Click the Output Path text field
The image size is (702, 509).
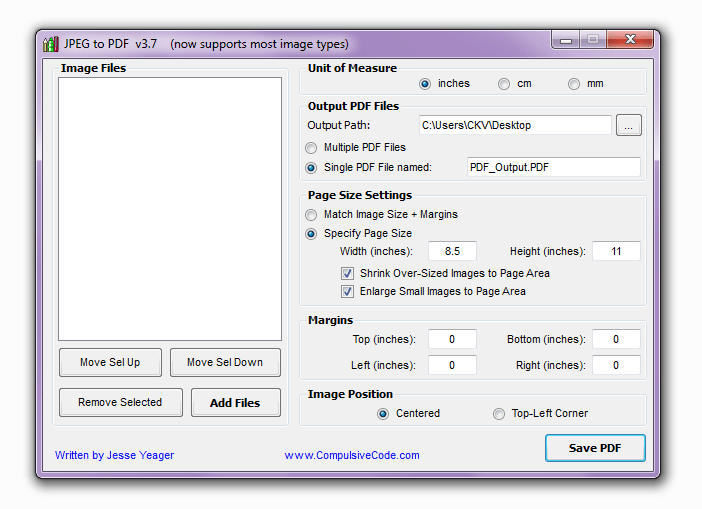[515, 125]
